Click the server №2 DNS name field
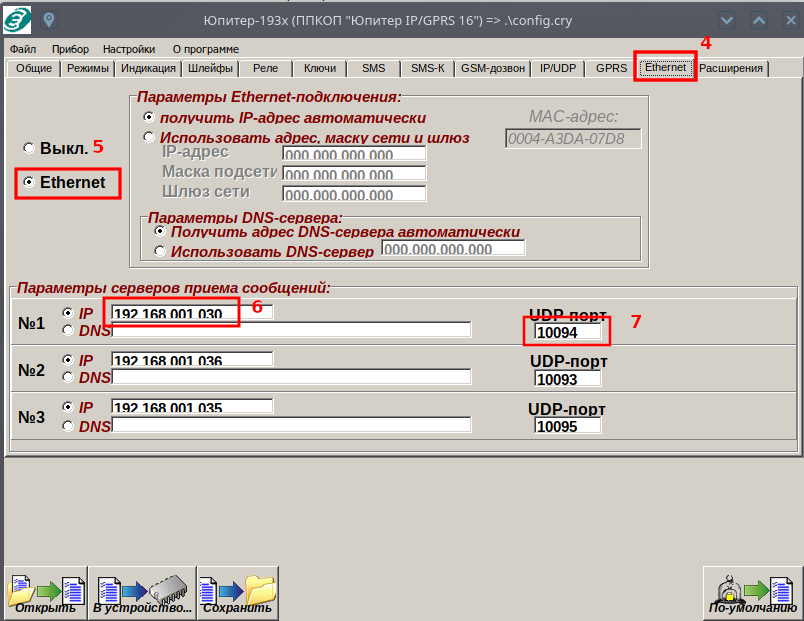The width and height of the screenshot is (804, 621). click(x=291, y=377)
